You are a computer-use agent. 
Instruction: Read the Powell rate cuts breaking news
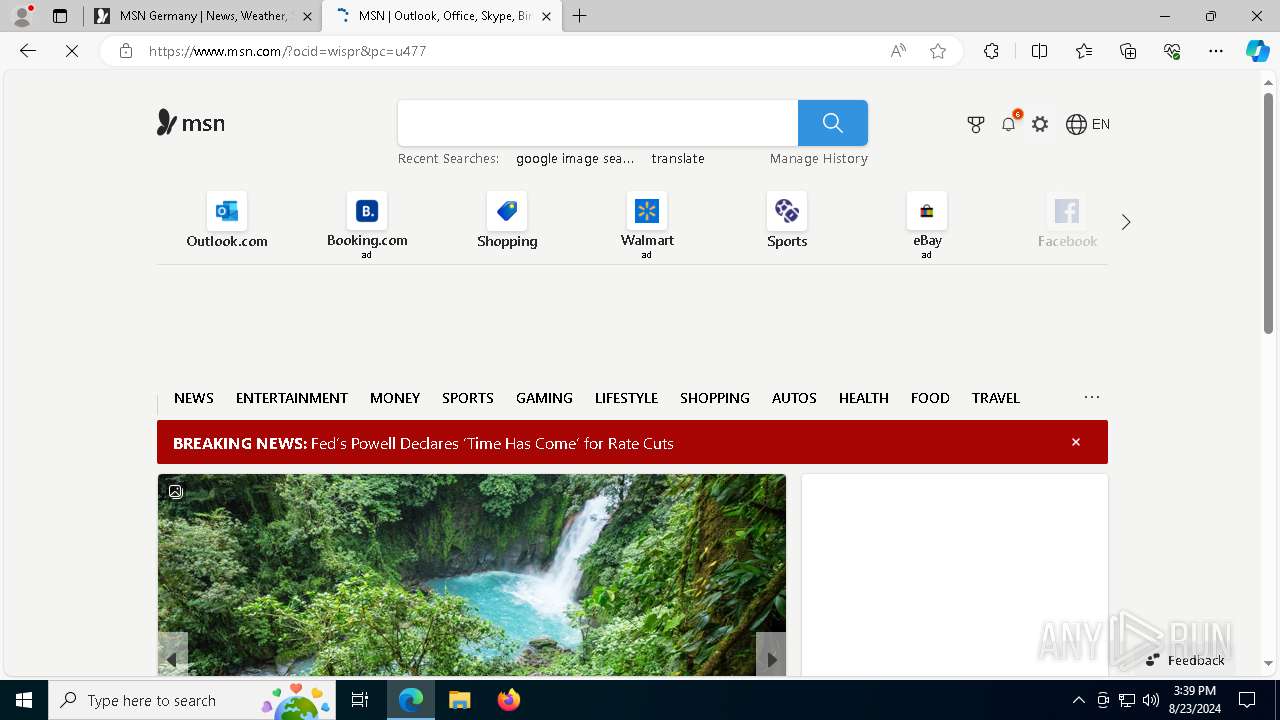pos(492,443)
